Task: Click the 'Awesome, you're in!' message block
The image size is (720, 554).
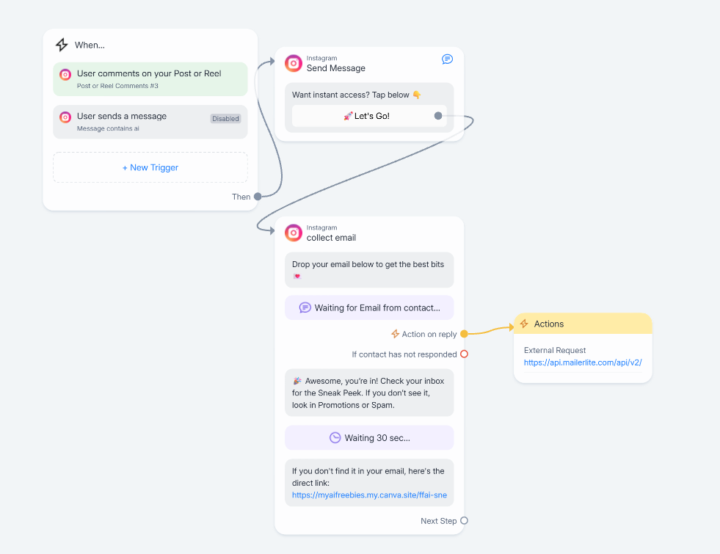Action: click(369, 393)
